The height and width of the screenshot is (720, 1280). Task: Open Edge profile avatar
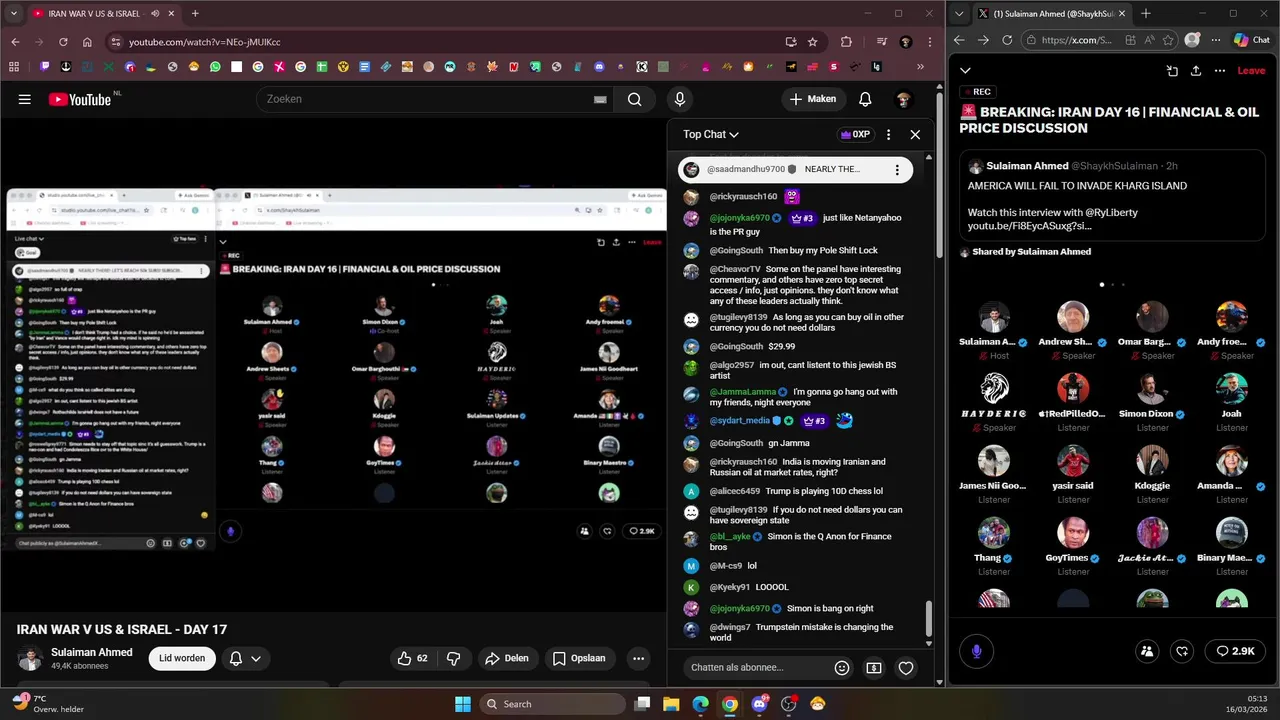point(1192,40)
